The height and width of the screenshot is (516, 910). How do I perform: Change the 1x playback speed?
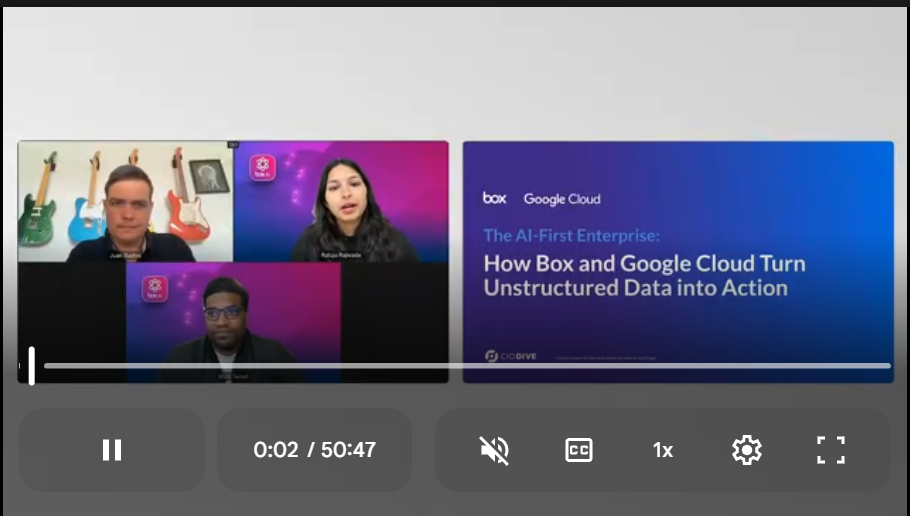click(x=663, y=450)
